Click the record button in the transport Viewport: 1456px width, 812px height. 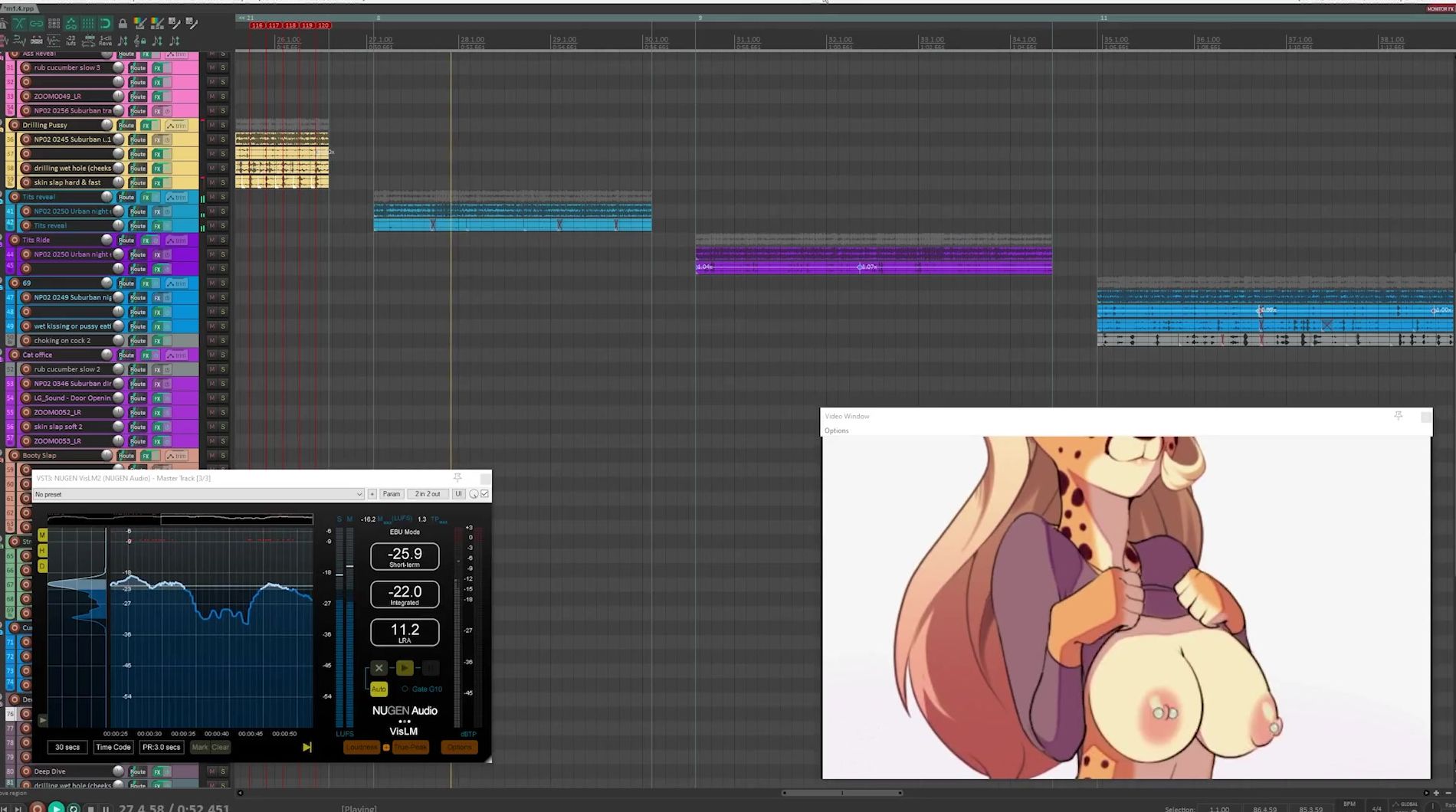click(37, 807)
